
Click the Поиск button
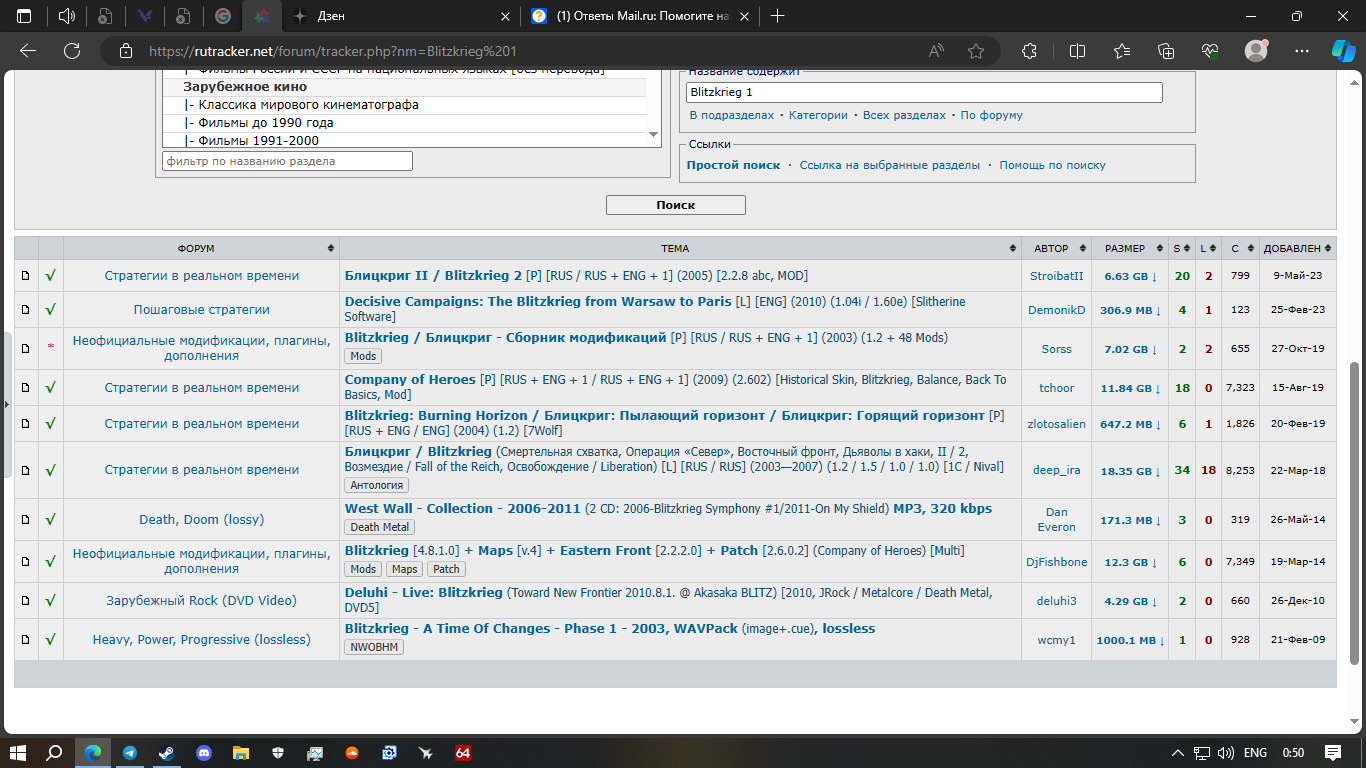click(x=675, y=205)
